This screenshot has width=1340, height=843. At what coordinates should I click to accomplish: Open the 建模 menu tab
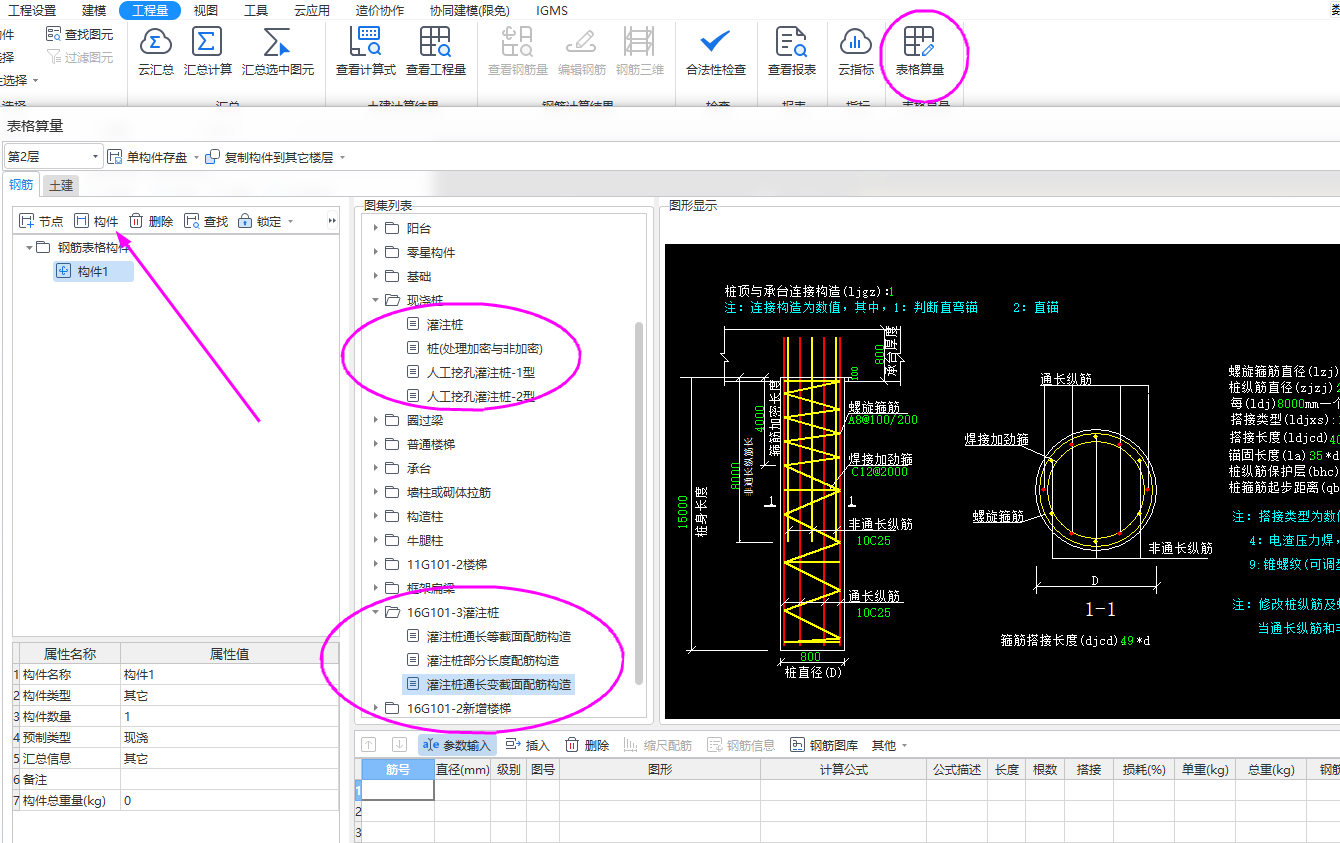point(94,10)
